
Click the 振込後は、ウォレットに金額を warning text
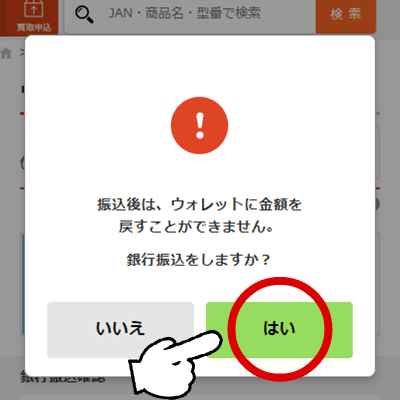pyautogui.click(x=199, y=204)
